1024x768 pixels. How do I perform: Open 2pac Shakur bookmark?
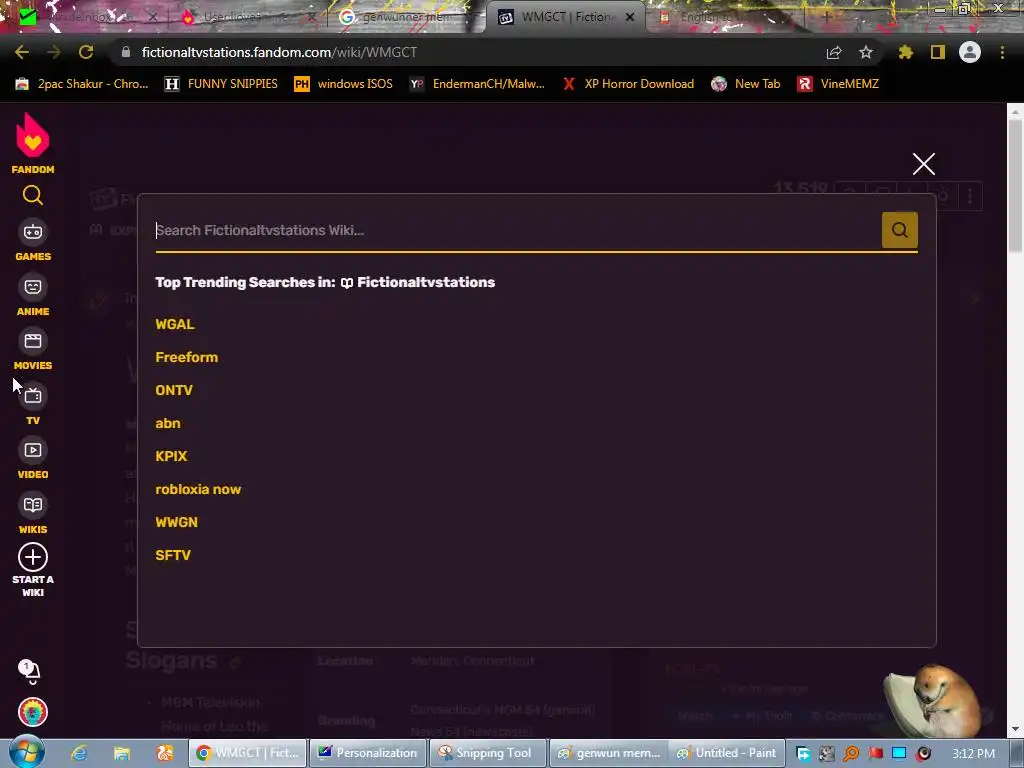click(82, 84)
